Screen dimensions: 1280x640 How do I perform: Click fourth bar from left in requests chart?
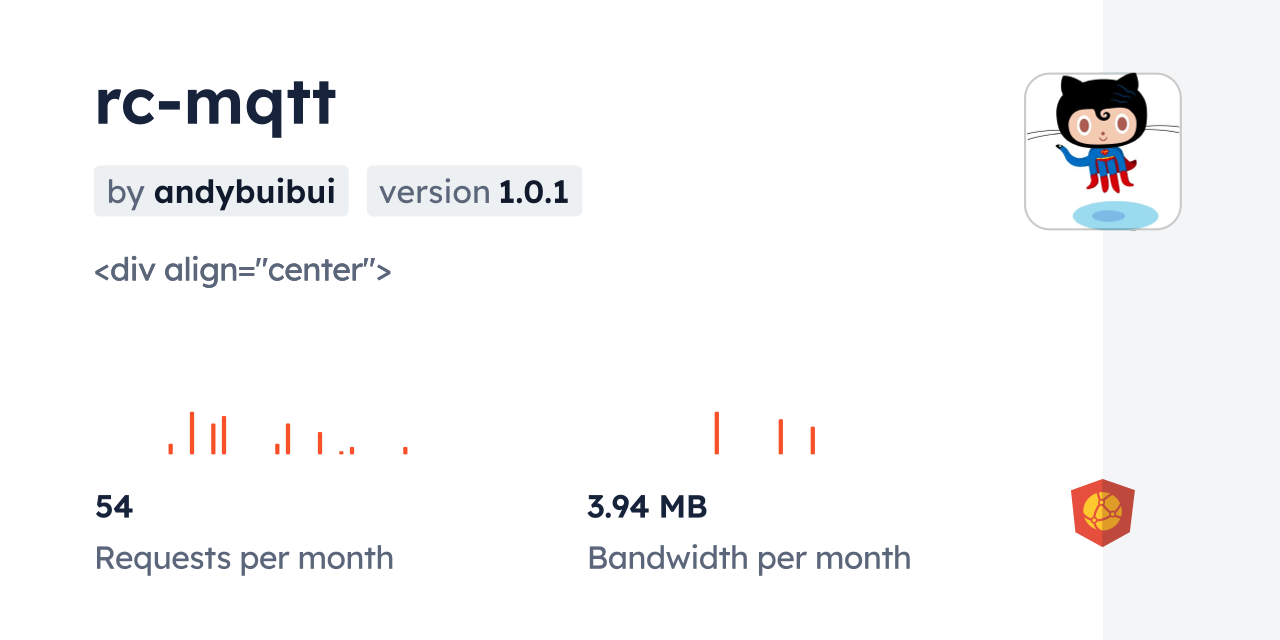coord(224,435)
